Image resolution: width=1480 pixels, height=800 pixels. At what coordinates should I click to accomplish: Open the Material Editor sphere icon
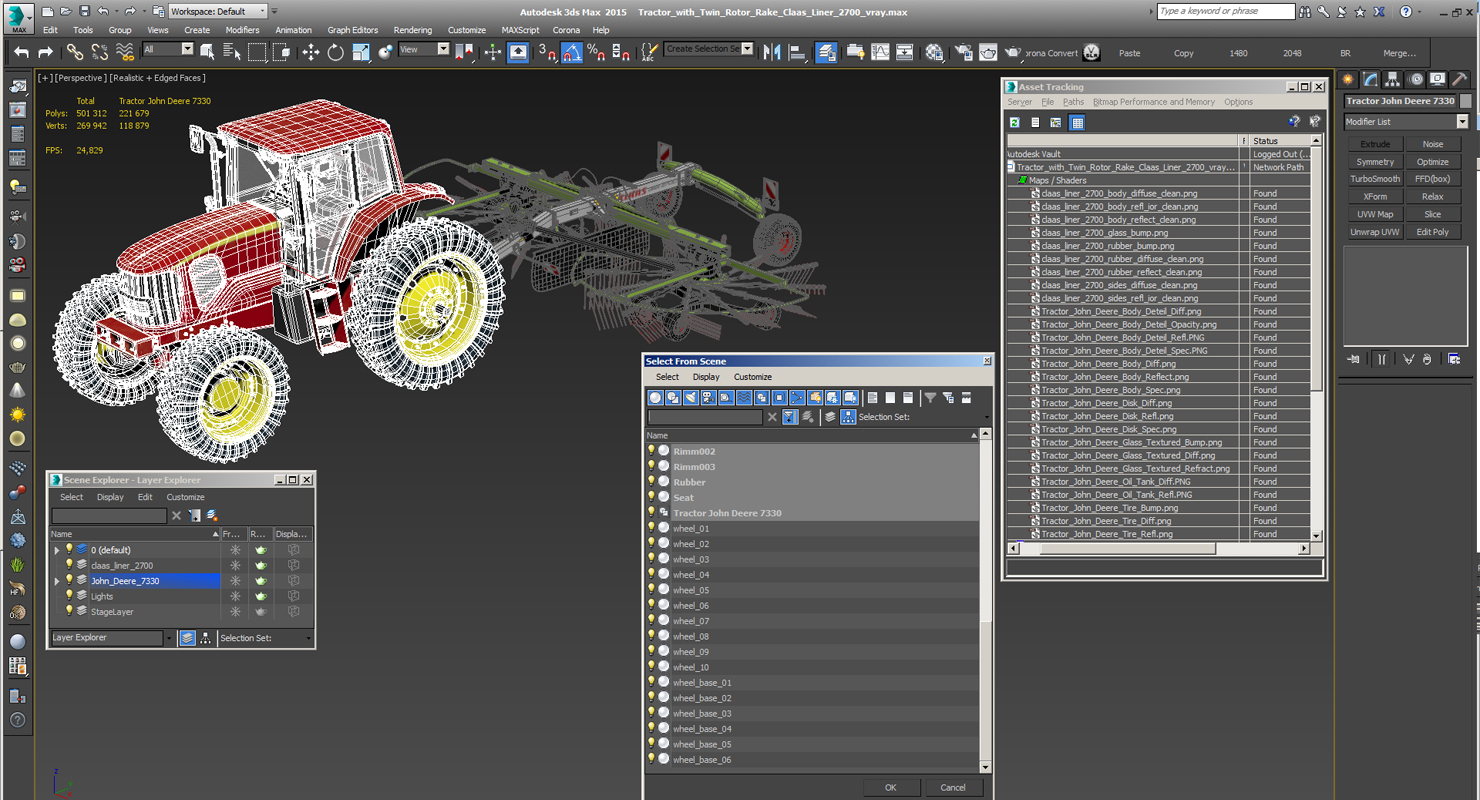[934, 52]
